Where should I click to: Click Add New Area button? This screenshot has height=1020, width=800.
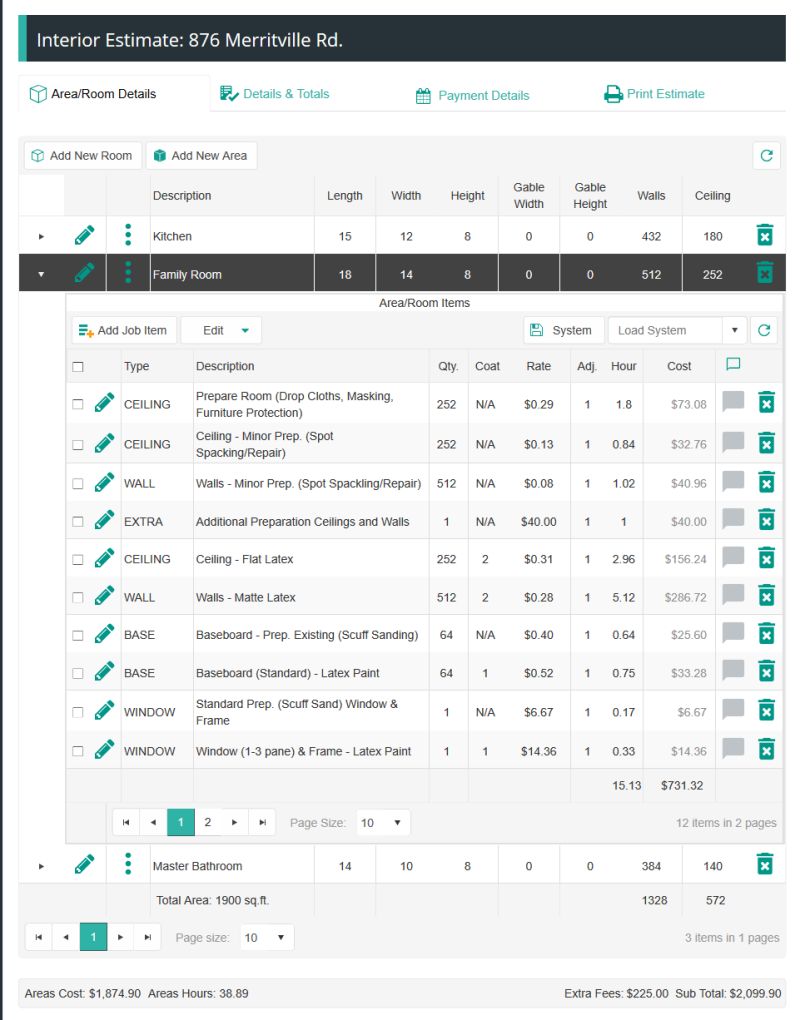click(x=202, y=155)
